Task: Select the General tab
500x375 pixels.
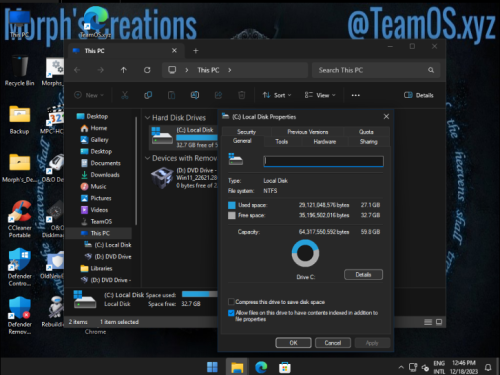Action: pos(242,141)
